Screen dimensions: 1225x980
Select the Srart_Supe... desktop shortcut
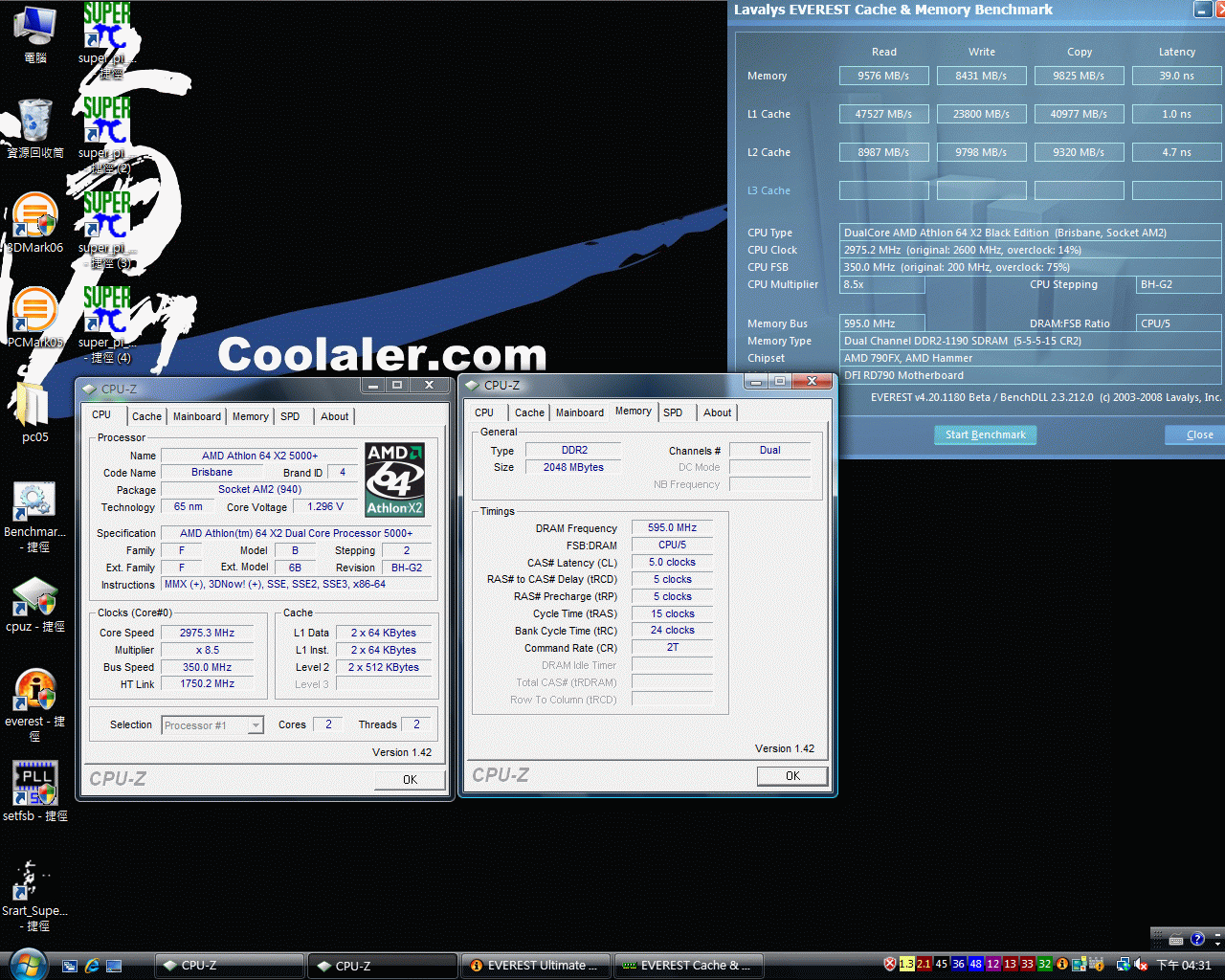click(x=35, y=895)
